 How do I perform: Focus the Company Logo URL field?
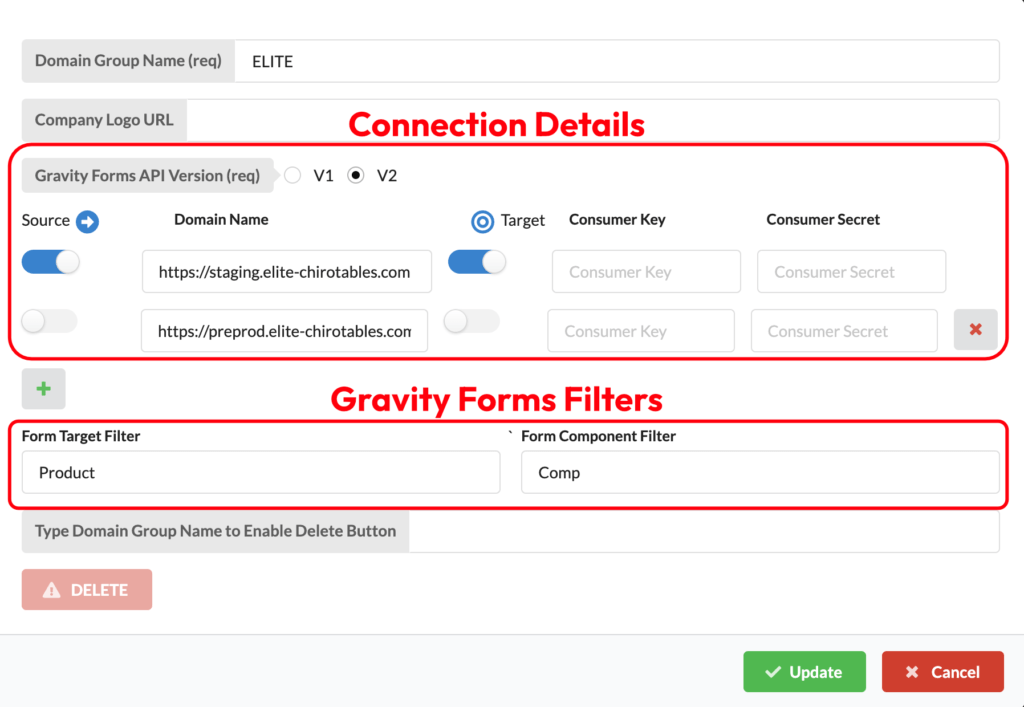(x=593, y=120)
